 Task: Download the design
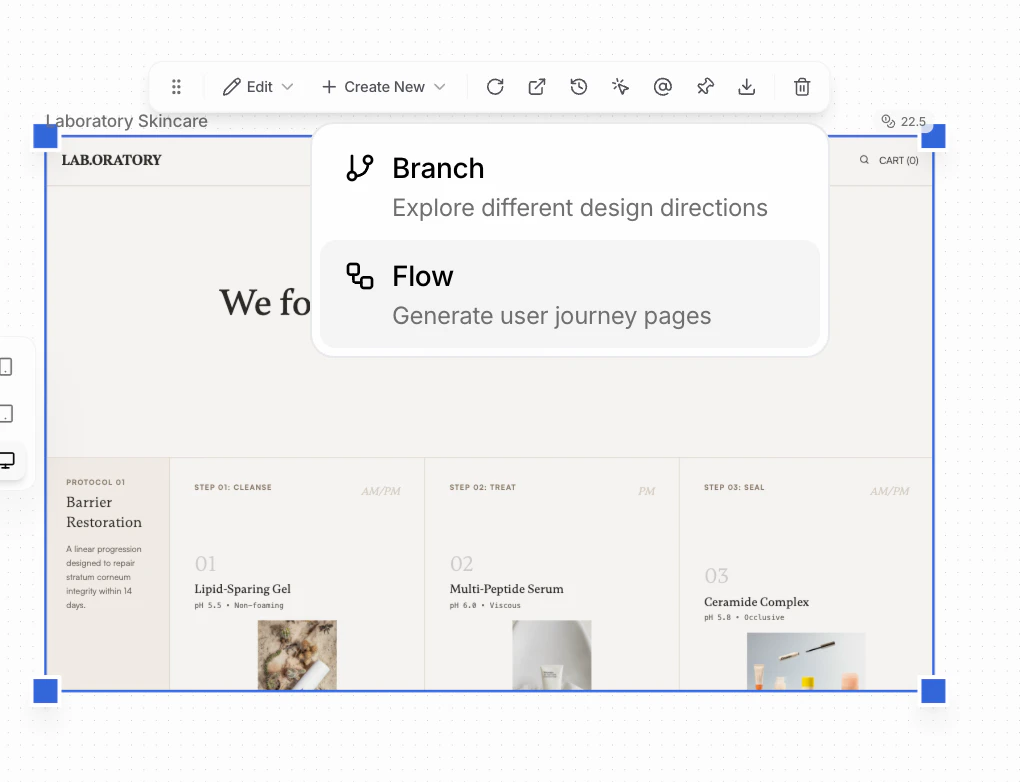tap(746, 87)
